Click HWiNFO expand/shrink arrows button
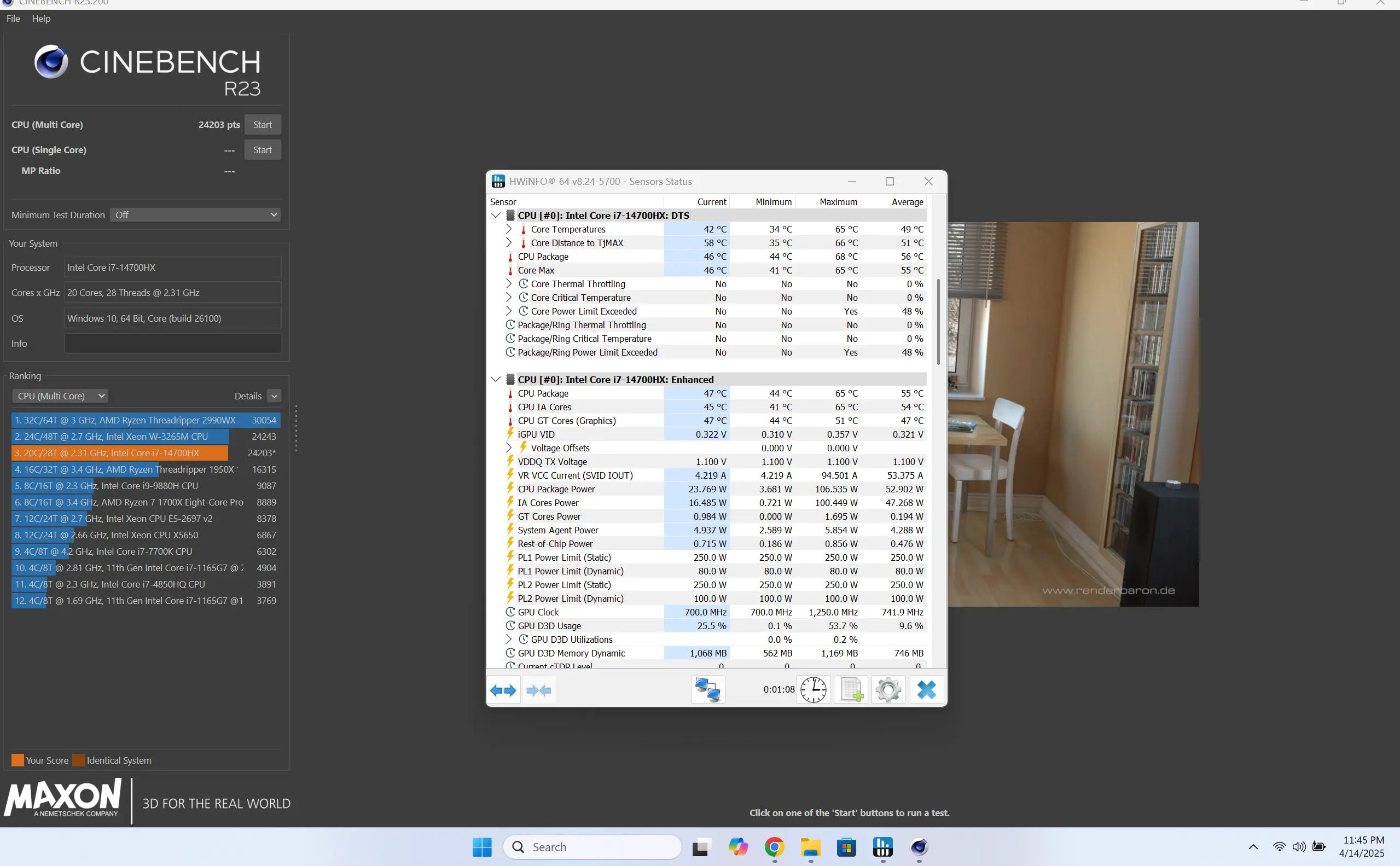The height and width of the screenshot is (866, 1400). click(503, 690)
